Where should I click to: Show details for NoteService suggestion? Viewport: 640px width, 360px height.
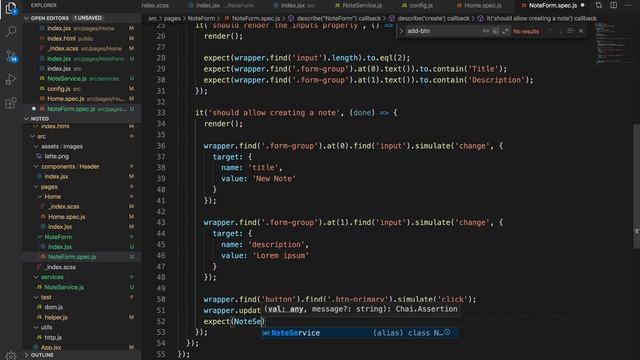point(448,333)
